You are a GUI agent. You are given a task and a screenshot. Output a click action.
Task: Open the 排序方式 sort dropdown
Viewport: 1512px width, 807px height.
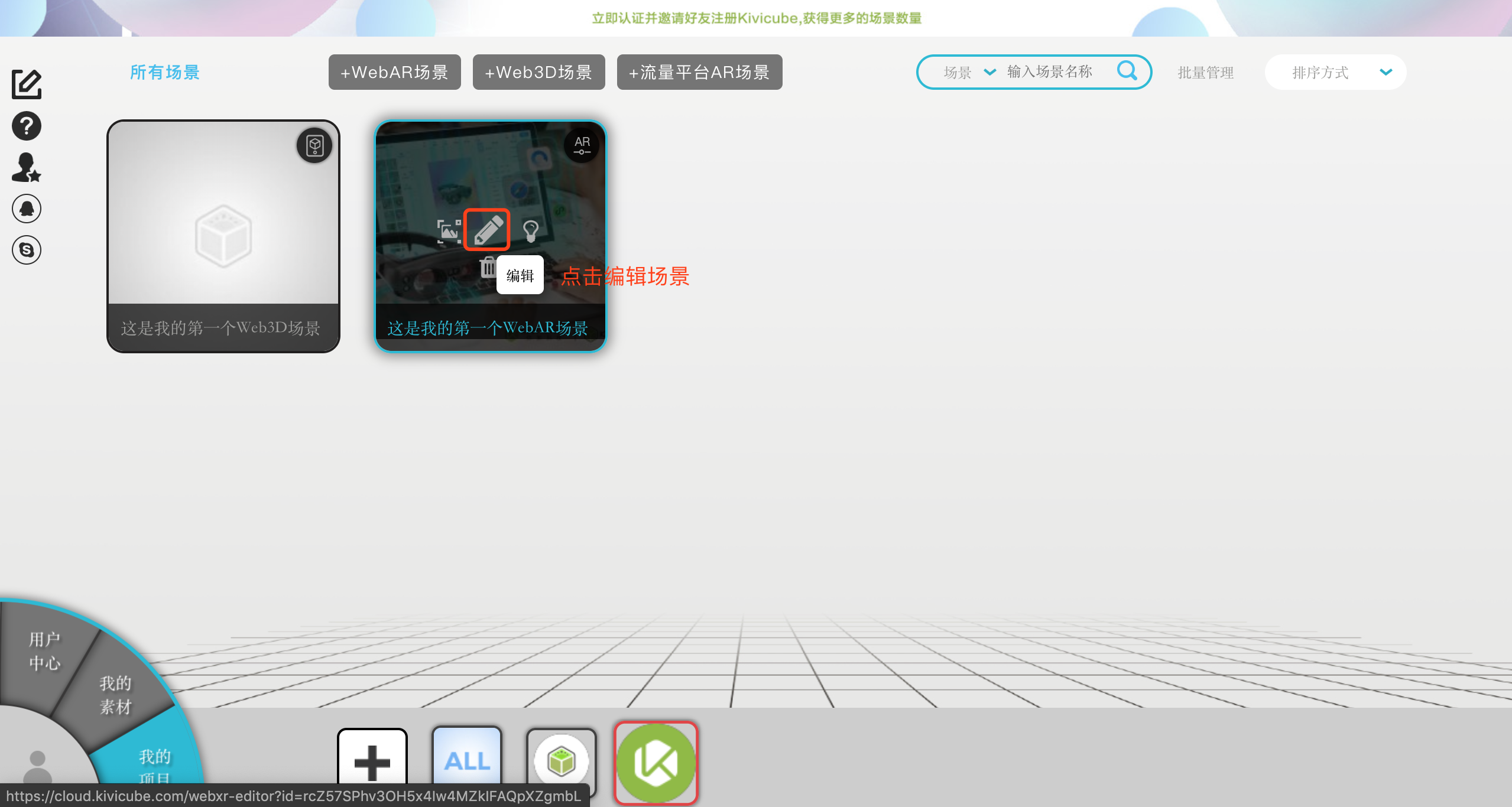[1335, 72]
